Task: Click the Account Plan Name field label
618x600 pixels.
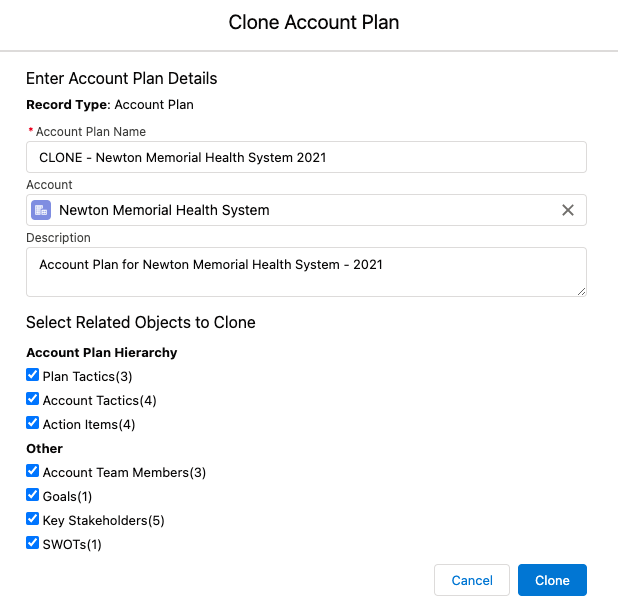Action: (91, 132)
